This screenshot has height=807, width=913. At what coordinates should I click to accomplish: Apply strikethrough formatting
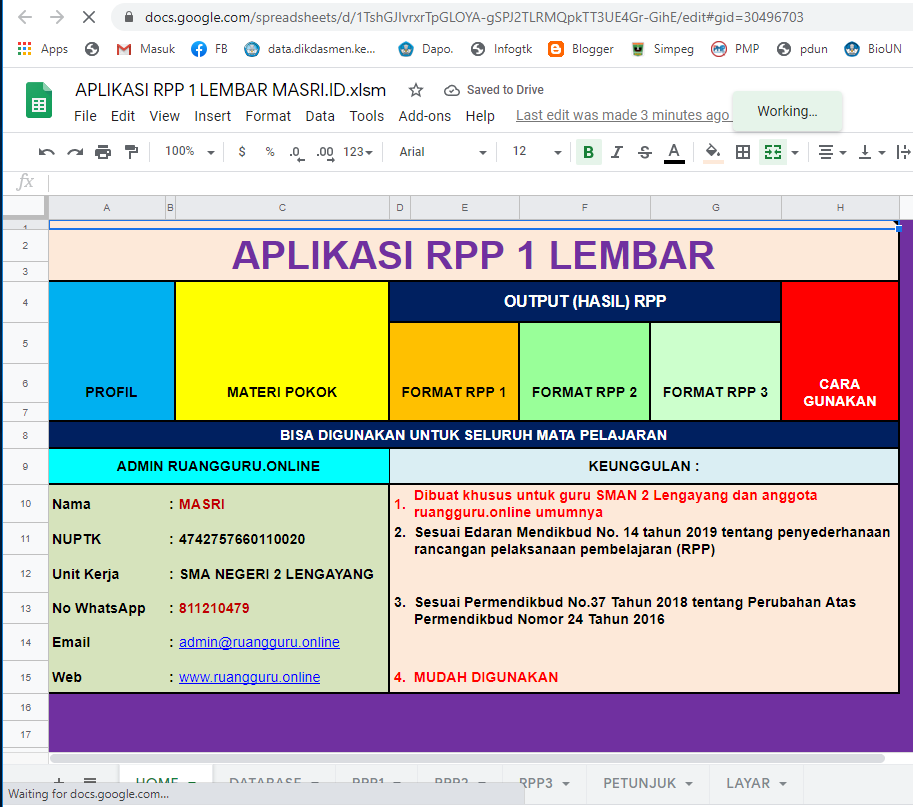(x=647, y=152)
